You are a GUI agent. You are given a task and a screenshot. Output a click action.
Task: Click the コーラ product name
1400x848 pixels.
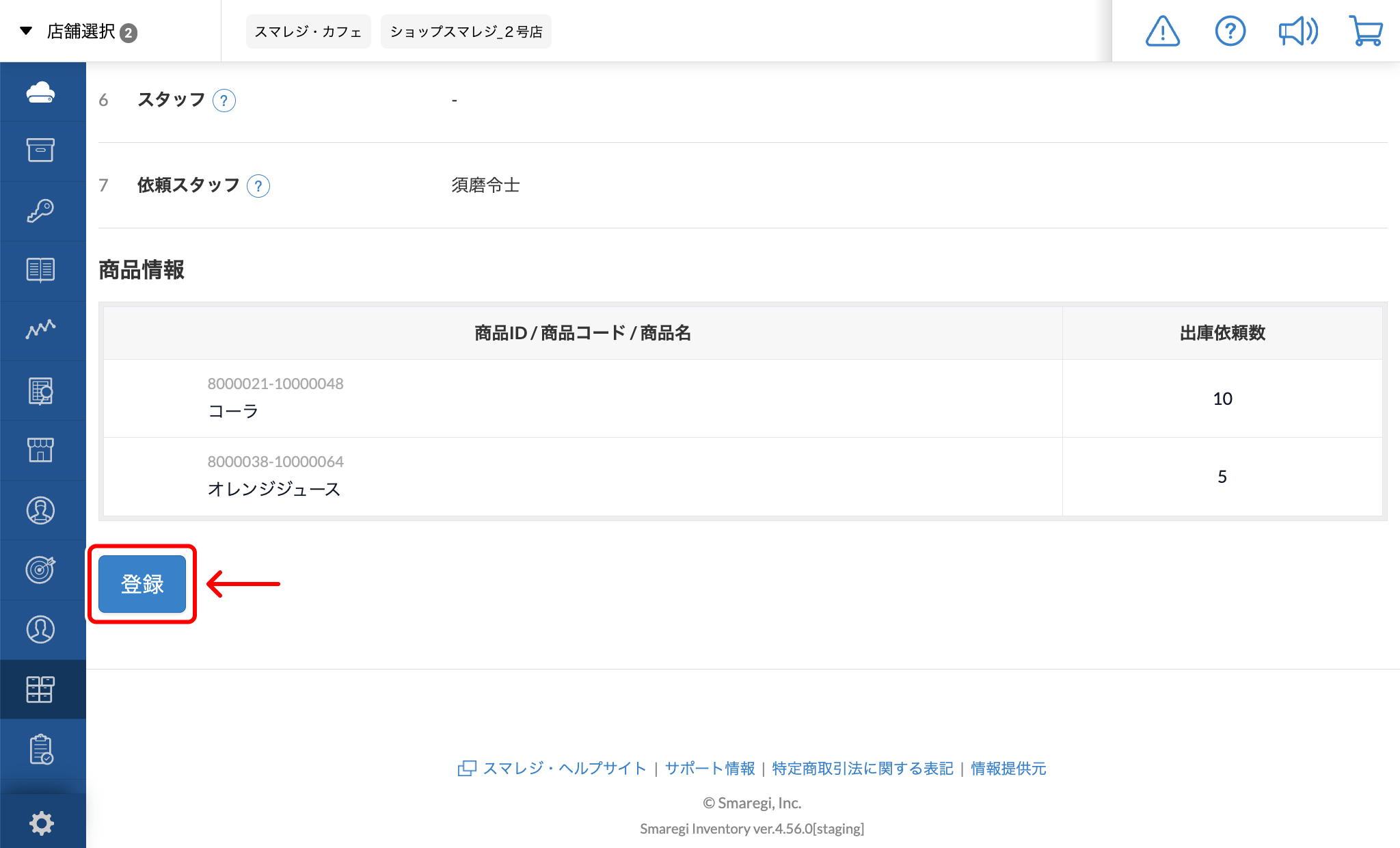233,411
